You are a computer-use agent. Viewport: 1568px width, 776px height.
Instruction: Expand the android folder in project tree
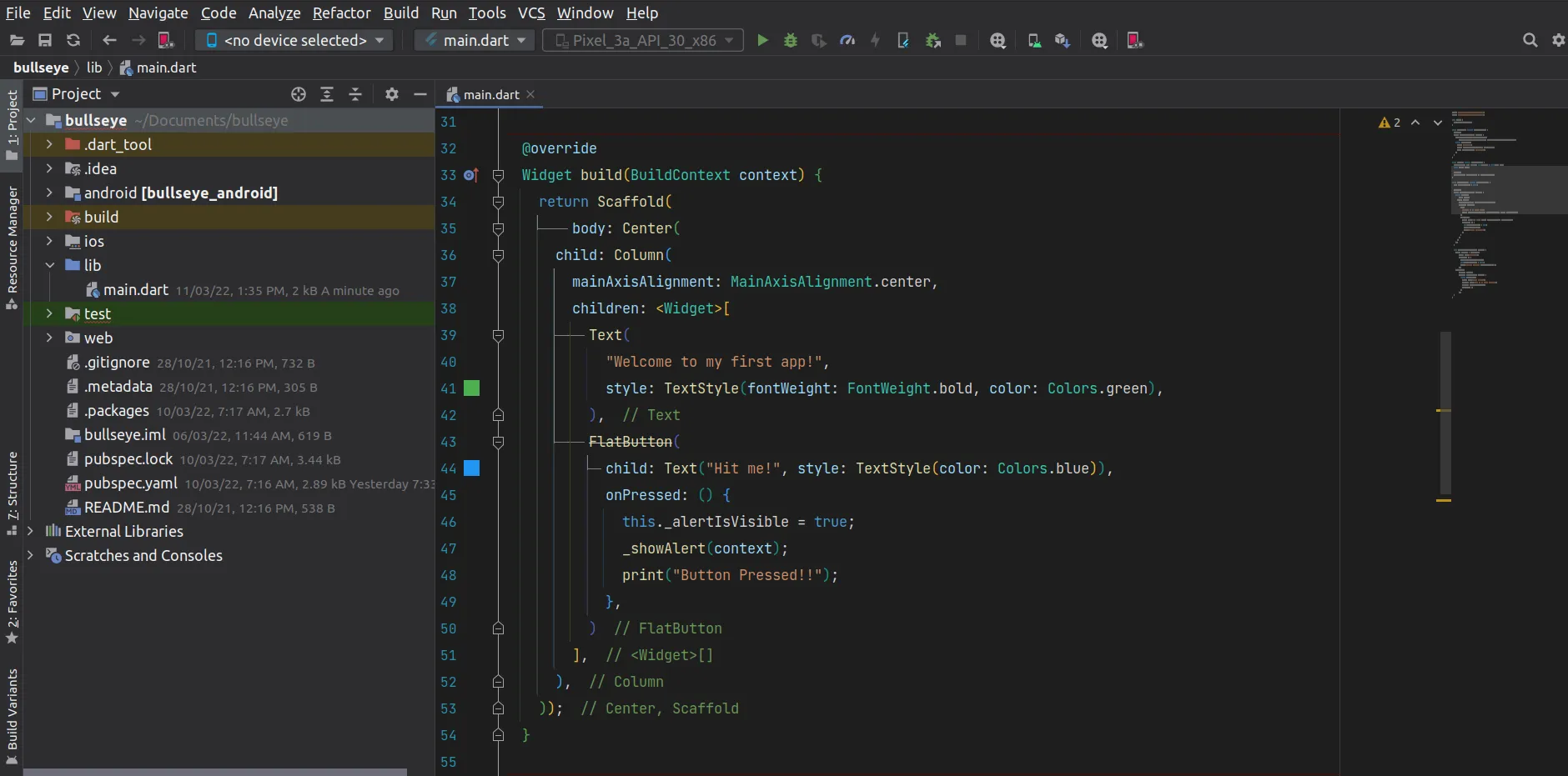pyautogui.click(x=49, y=193)
